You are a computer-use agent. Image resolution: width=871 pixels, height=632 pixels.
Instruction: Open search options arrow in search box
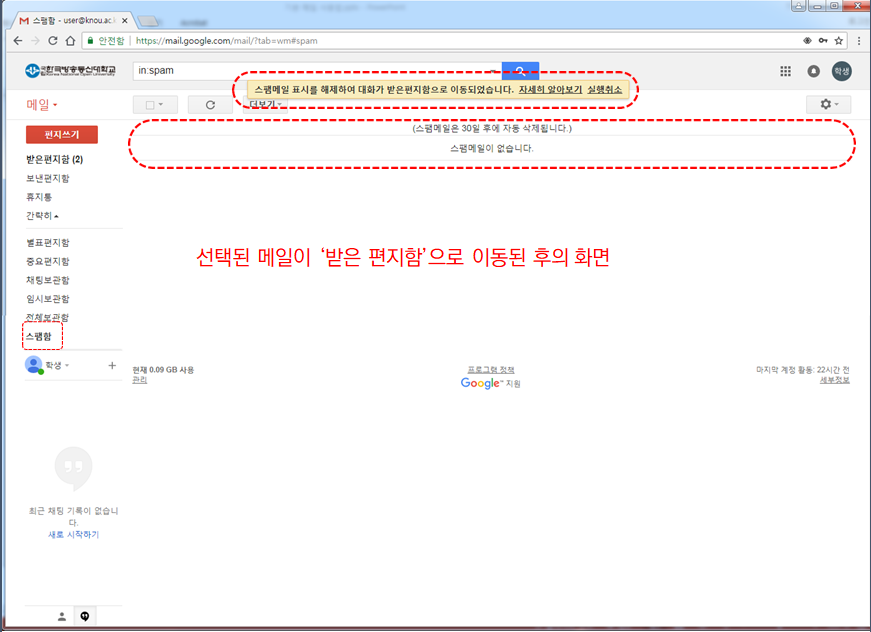493,71
